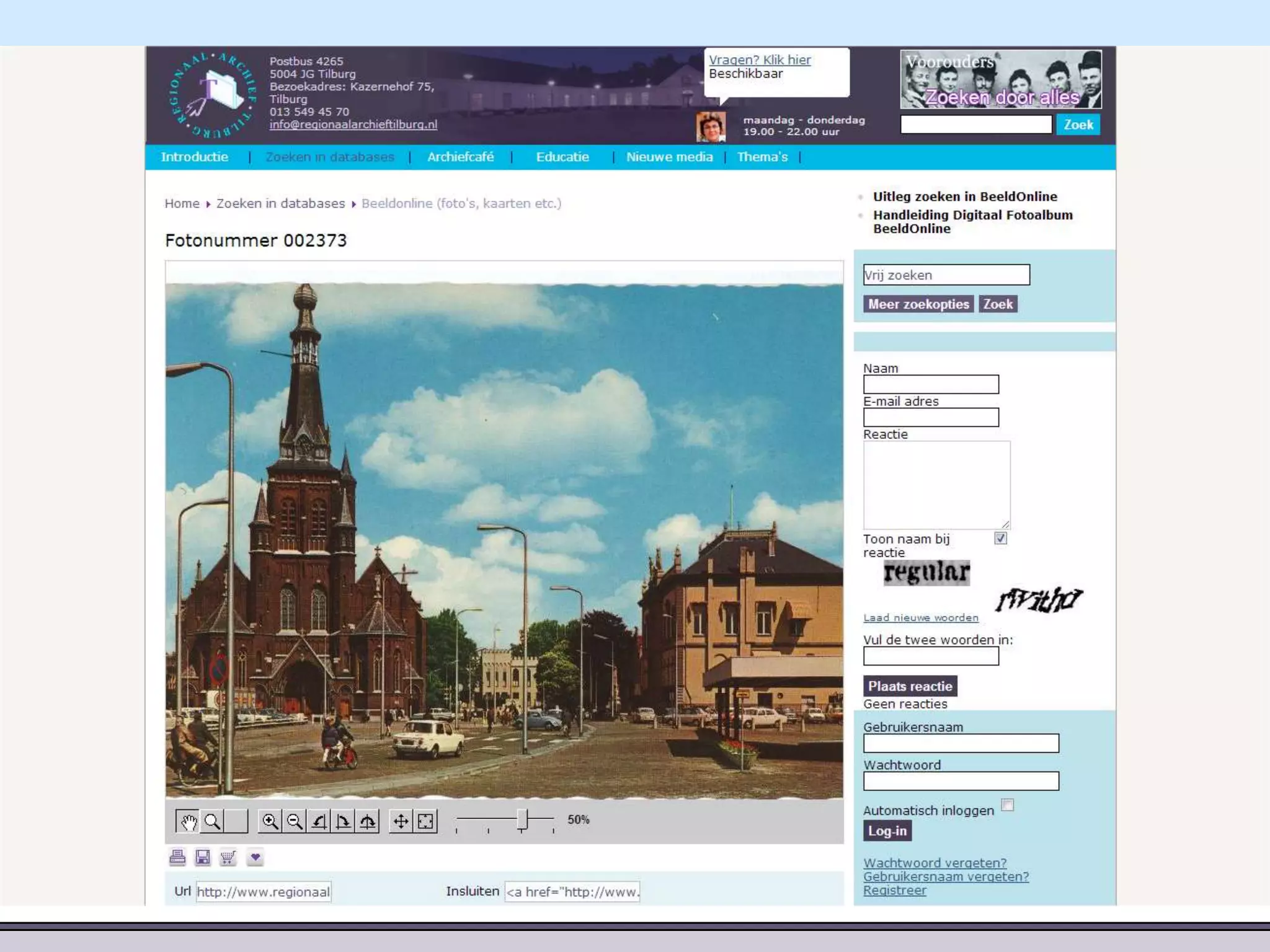Image resolution: width=1270 pixels, height=952 pixels.
Task: Add the photo to the shopping cart
Action: tap(228, 857)
